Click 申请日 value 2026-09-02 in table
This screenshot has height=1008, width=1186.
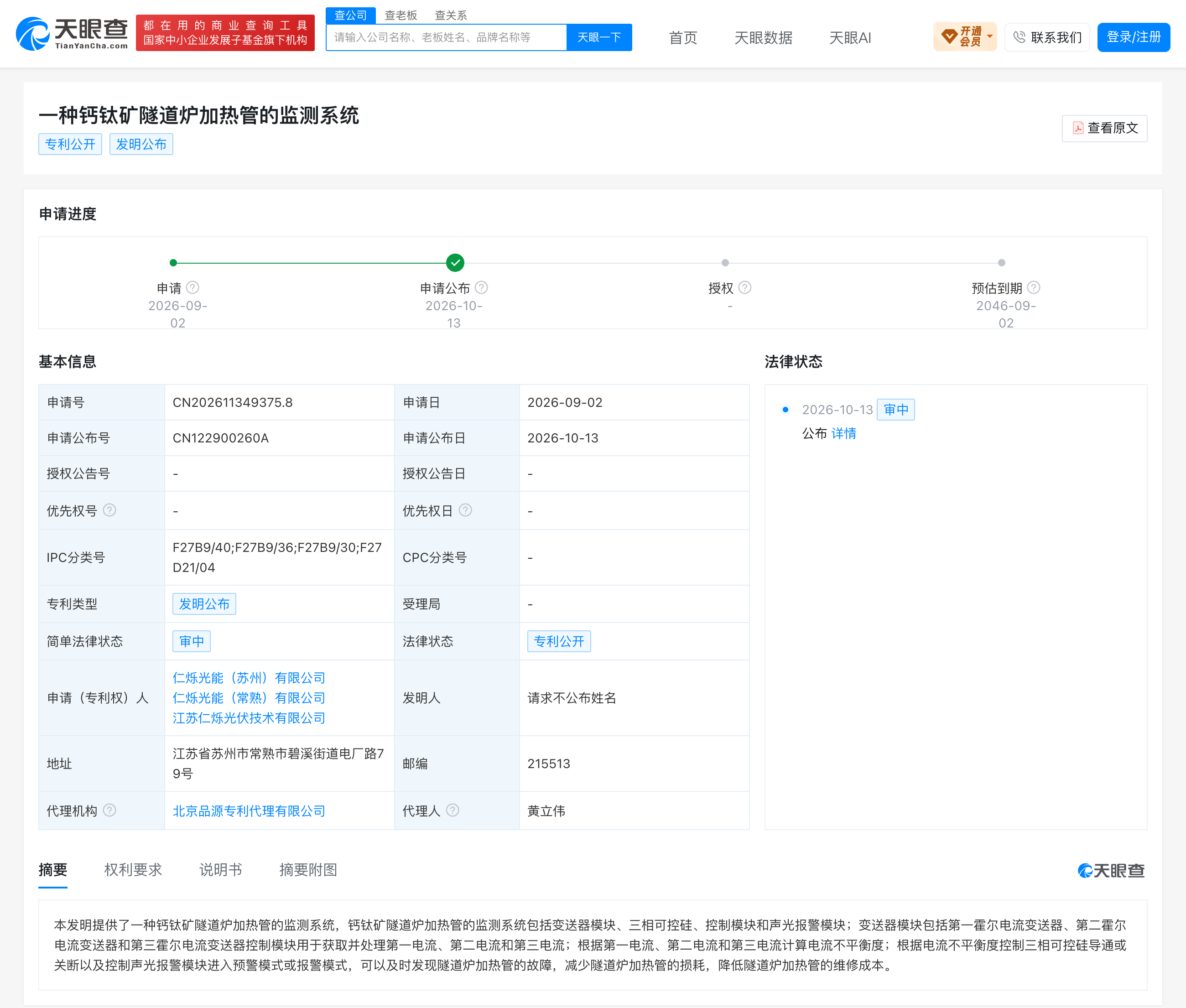coord(565,402)
